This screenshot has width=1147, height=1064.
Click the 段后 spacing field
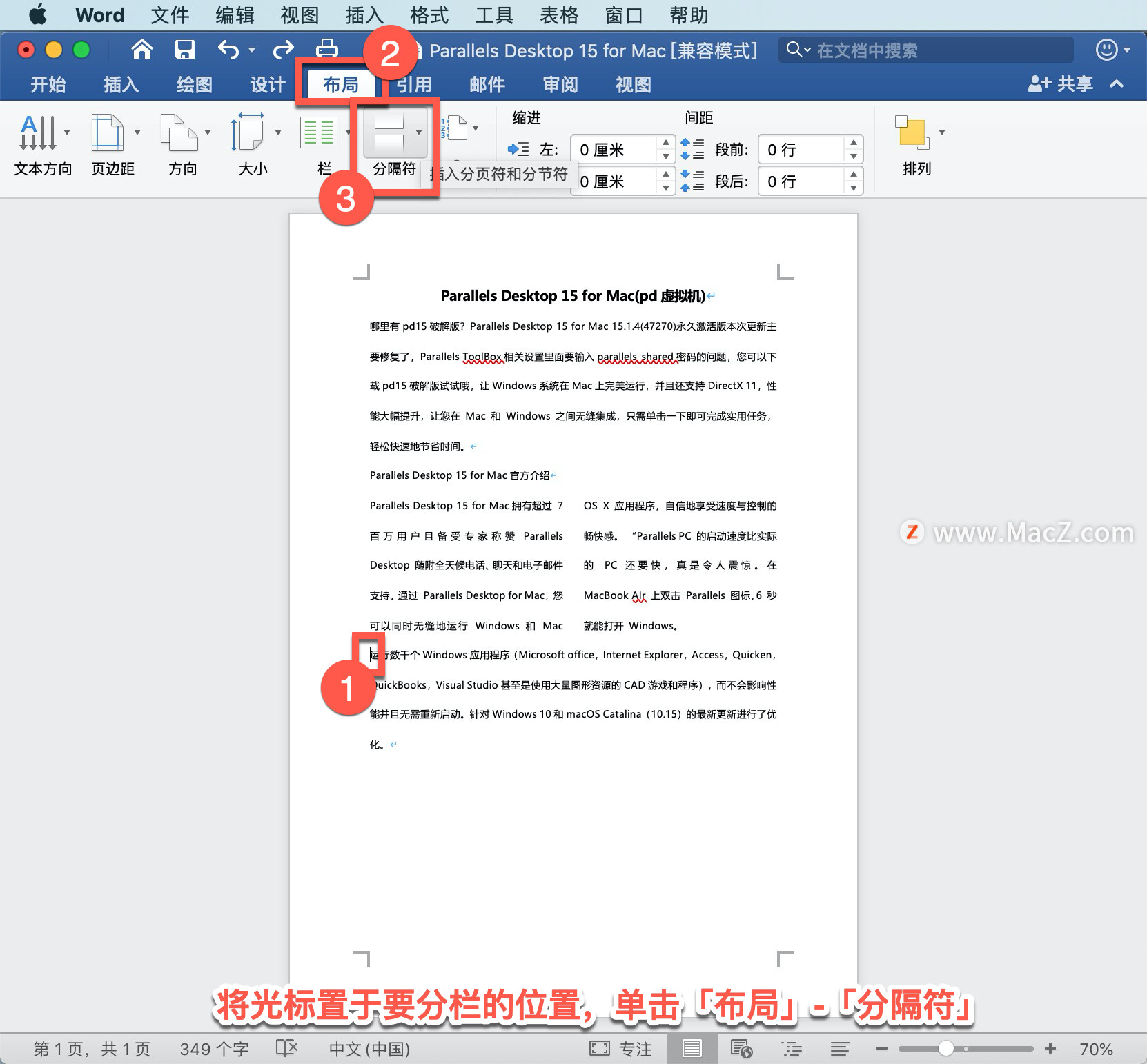point(801,181)
